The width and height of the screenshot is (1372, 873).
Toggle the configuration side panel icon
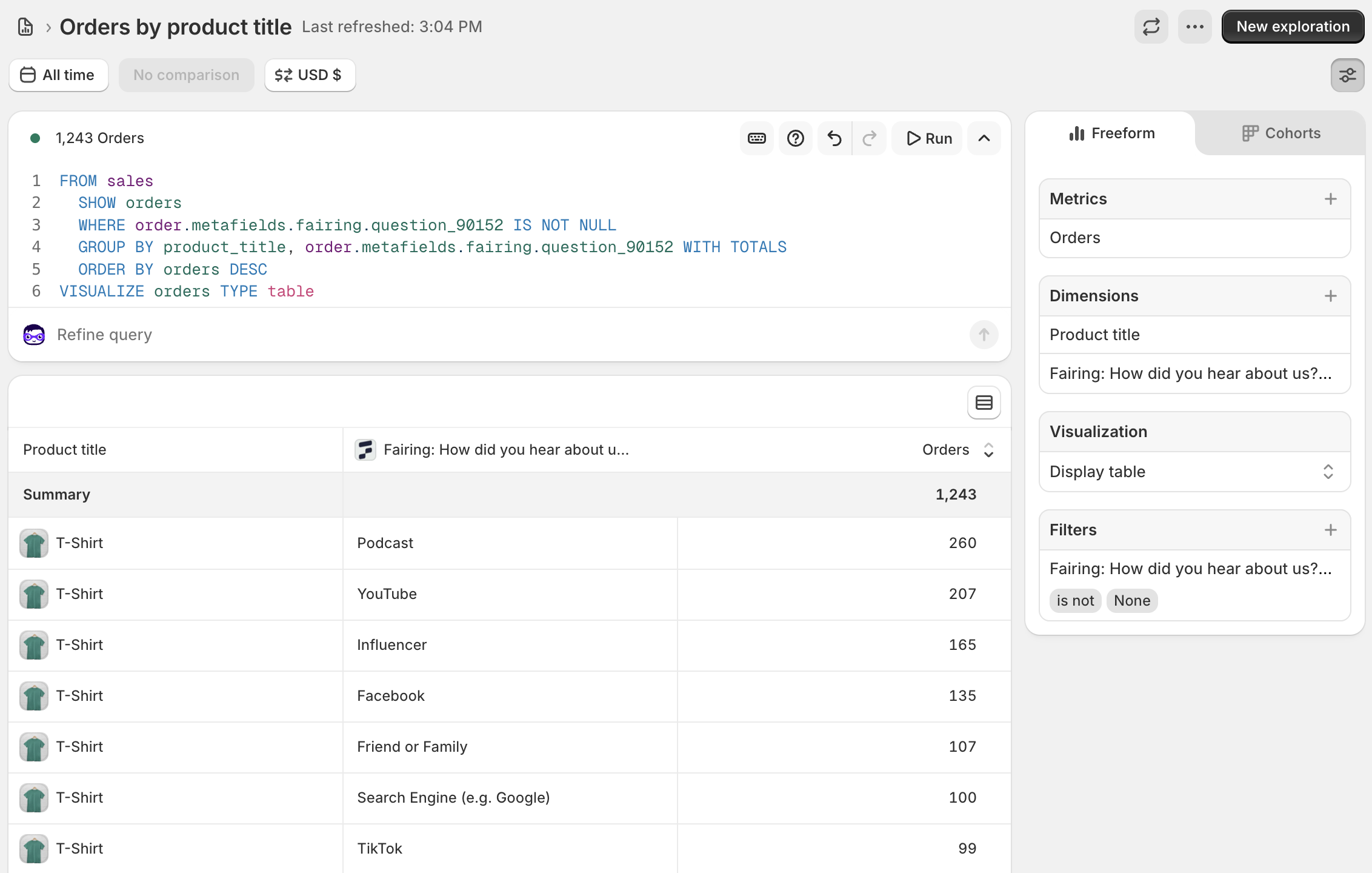(x=1347, y=75)
